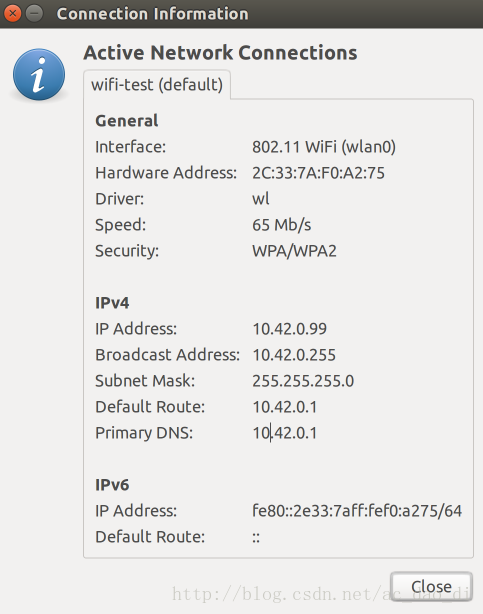Image resolution: width=483 pixels, height=614 pixels.
Task: Click the General section heading
Action: point(127,121)
